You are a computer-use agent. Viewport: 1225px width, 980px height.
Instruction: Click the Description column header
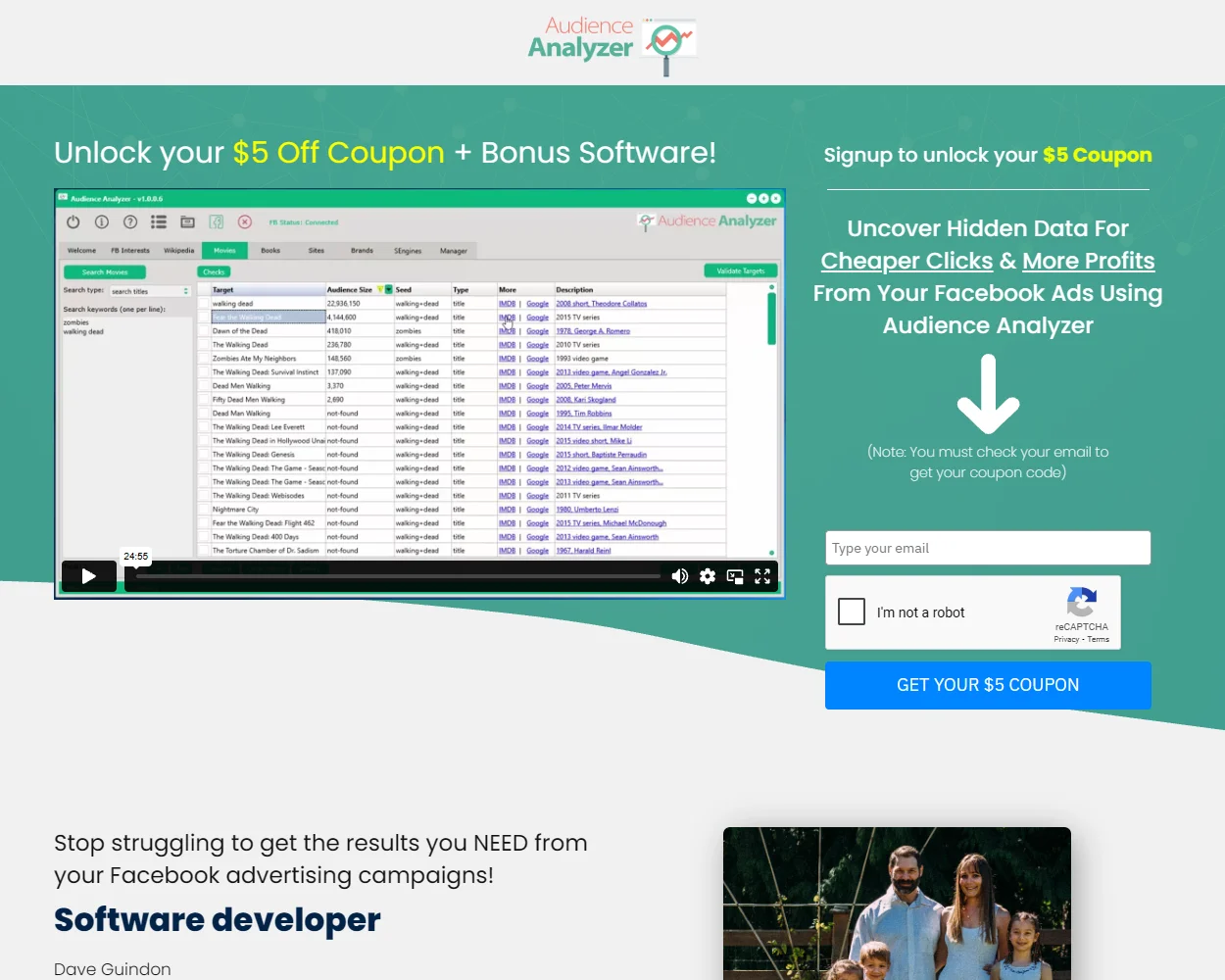click(x=640, y=290)
